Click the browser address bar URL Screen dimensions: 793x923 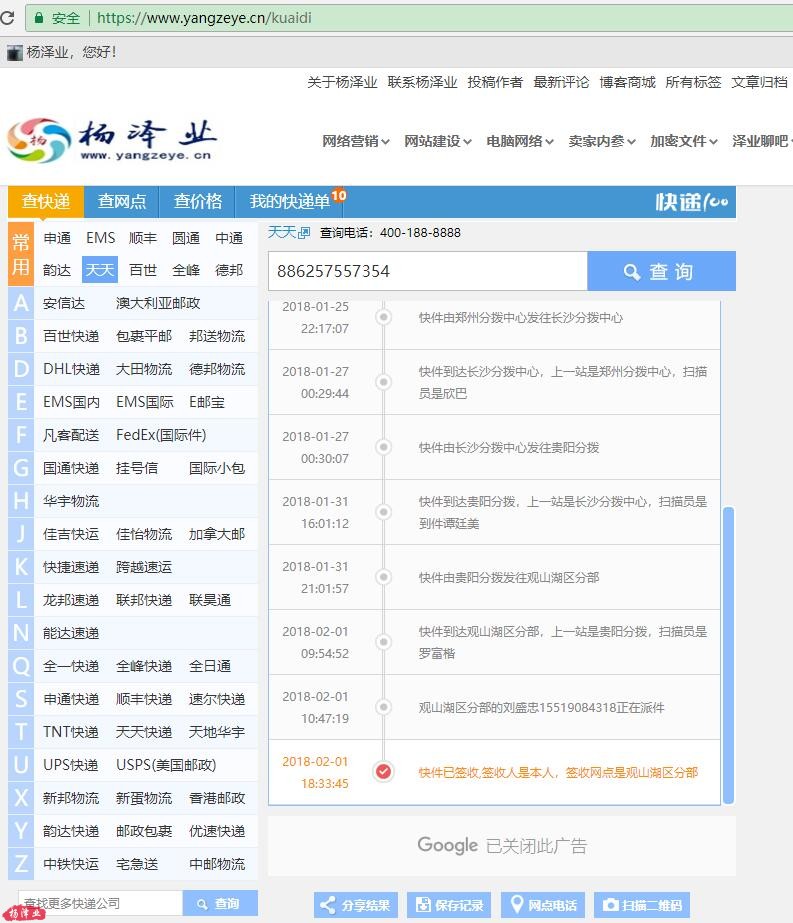tap(204, 18)
